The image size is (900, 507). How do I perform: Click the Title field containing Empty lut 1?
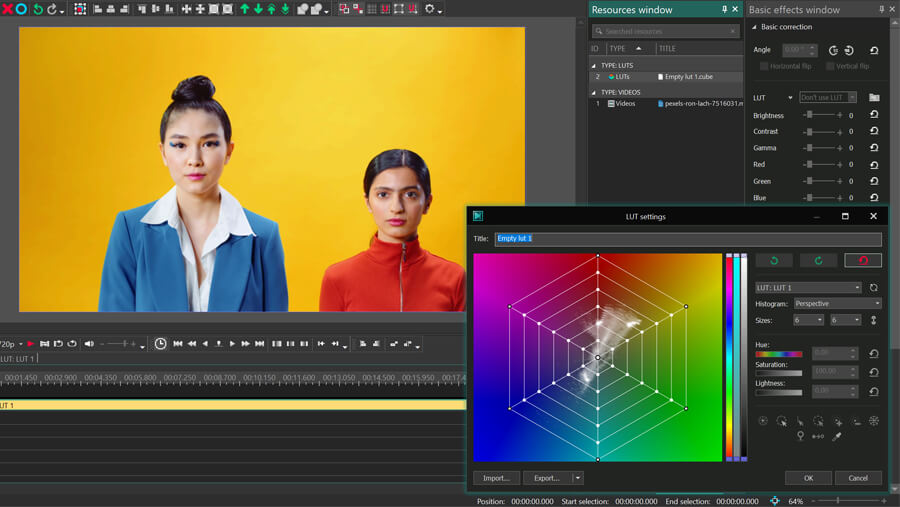[x=688, y=239]
